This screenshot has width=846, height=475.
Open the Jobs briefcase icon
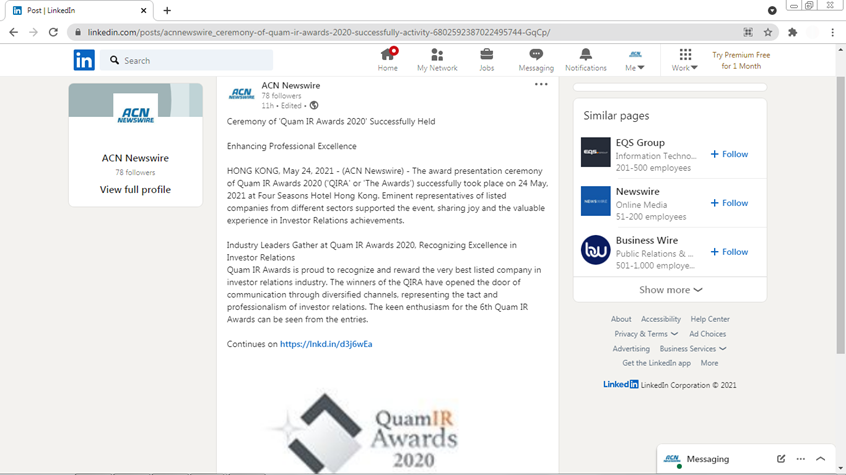(x=487, y=59)
